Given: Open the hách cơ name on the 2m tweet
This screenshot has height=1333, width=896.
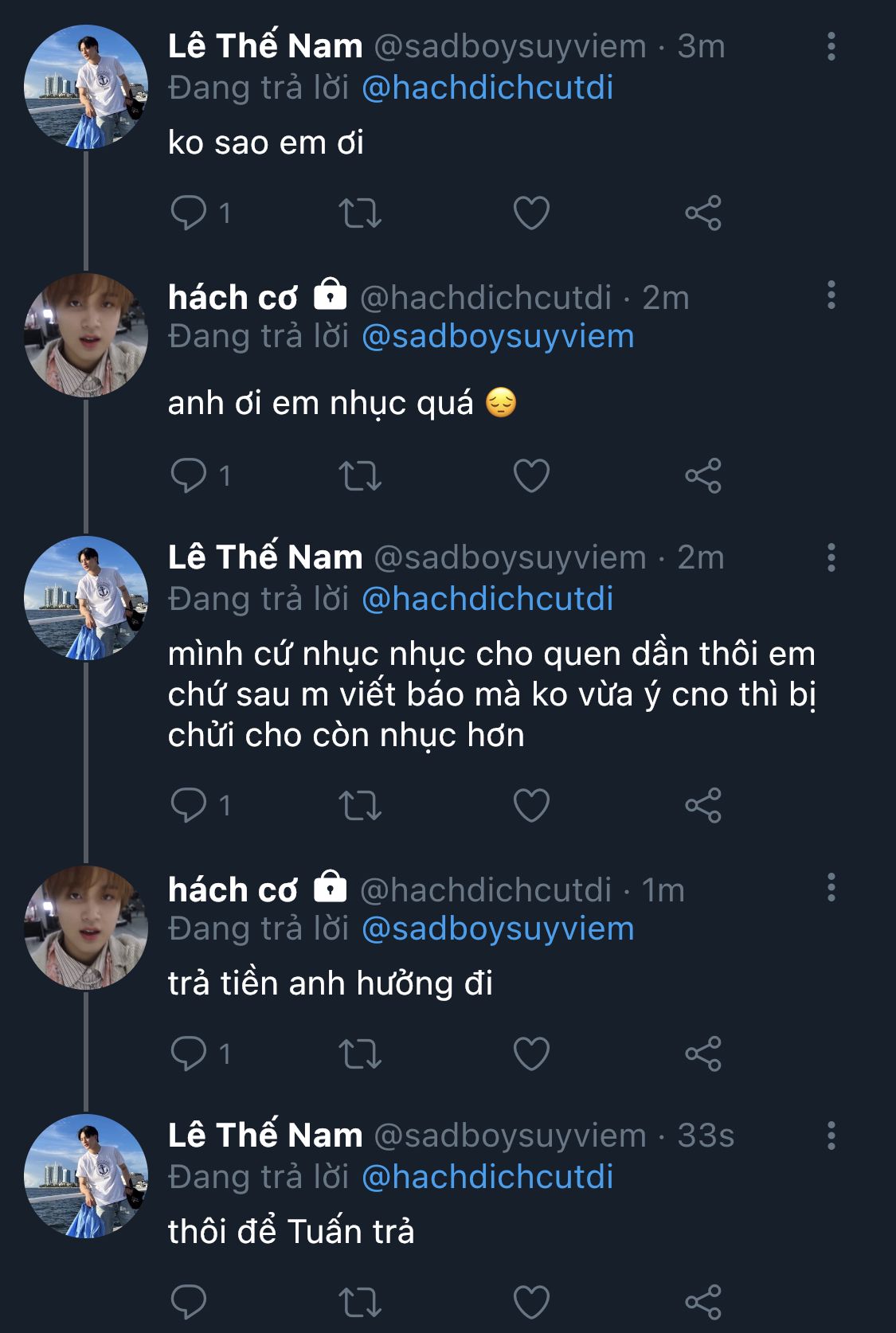Looking at the screenshot, I should (x=233, y=298).
